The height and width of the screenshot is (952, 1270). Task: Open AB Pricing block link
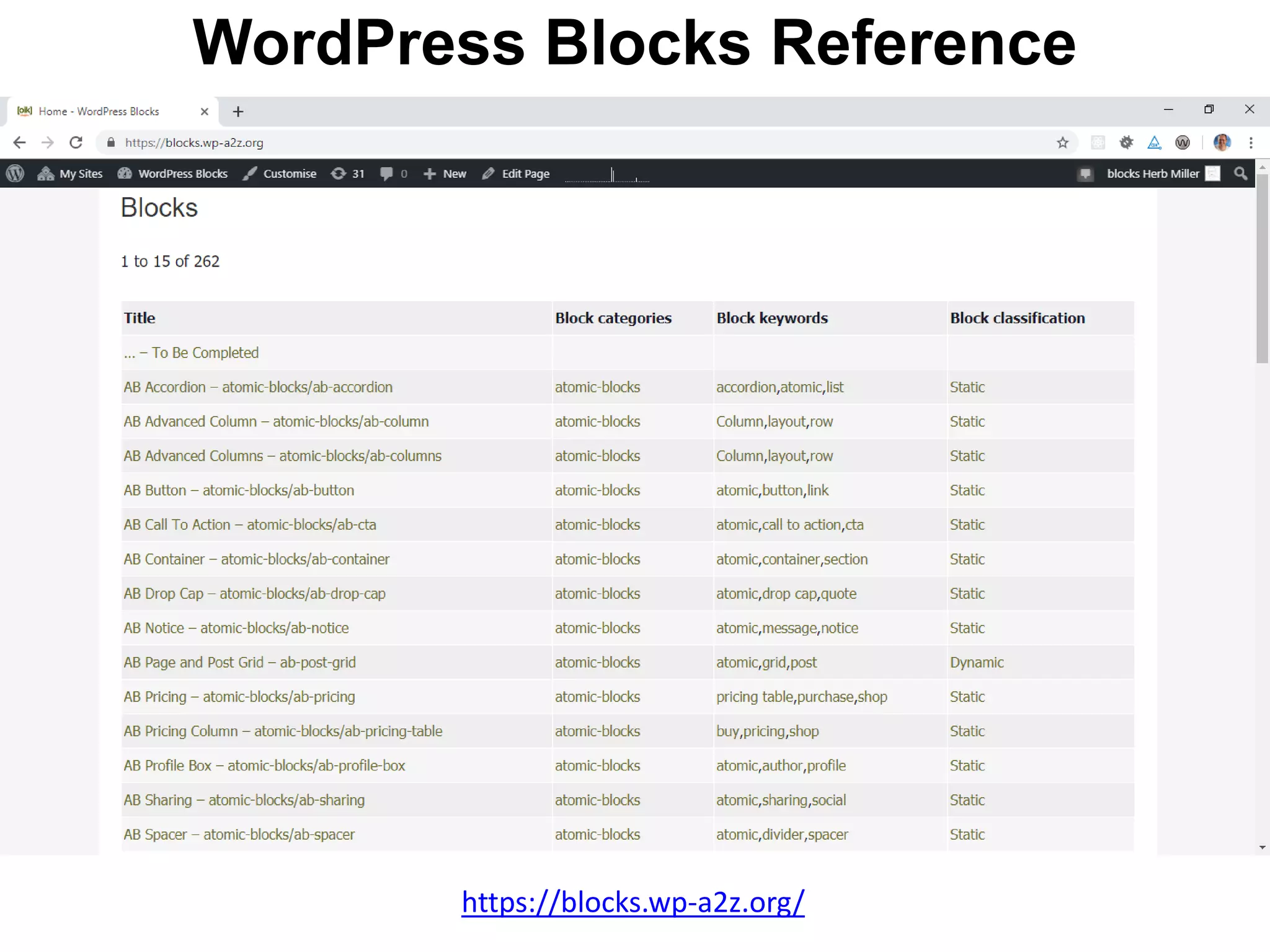pyautogui.click(x=239, y=697)
